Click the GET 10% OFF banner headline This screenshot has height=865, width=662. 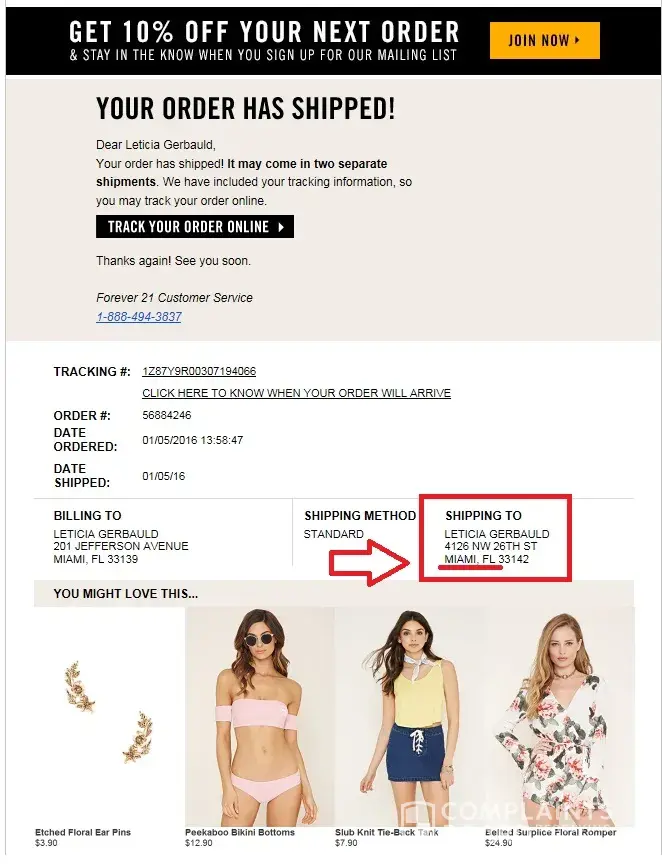(264, 32)
